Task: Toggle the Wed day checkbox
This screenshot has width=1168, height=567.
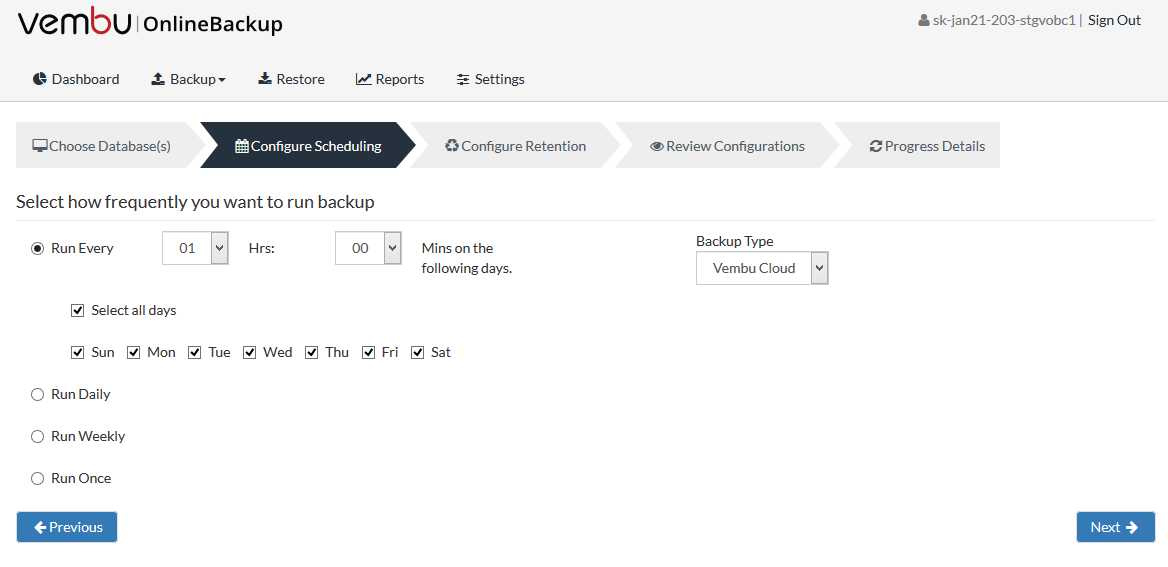Action: (250, 352)
